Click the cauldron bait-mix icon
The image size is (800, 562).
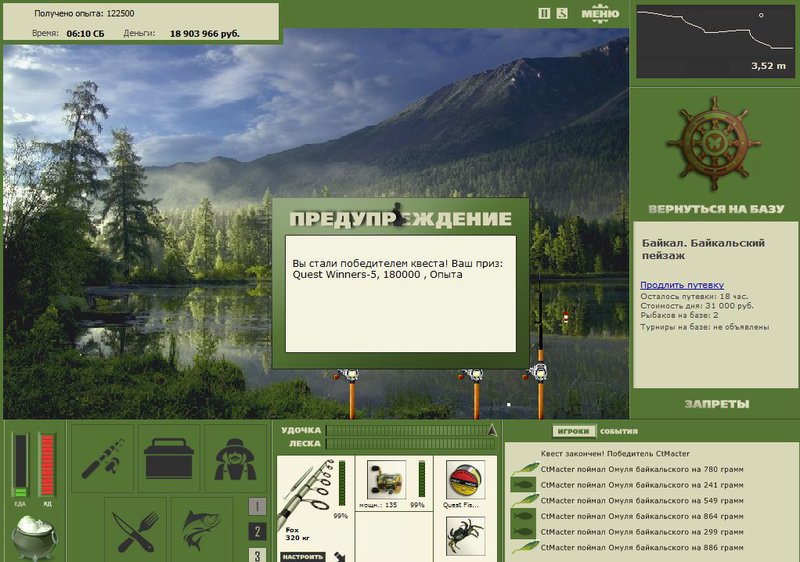coord(34,537)
